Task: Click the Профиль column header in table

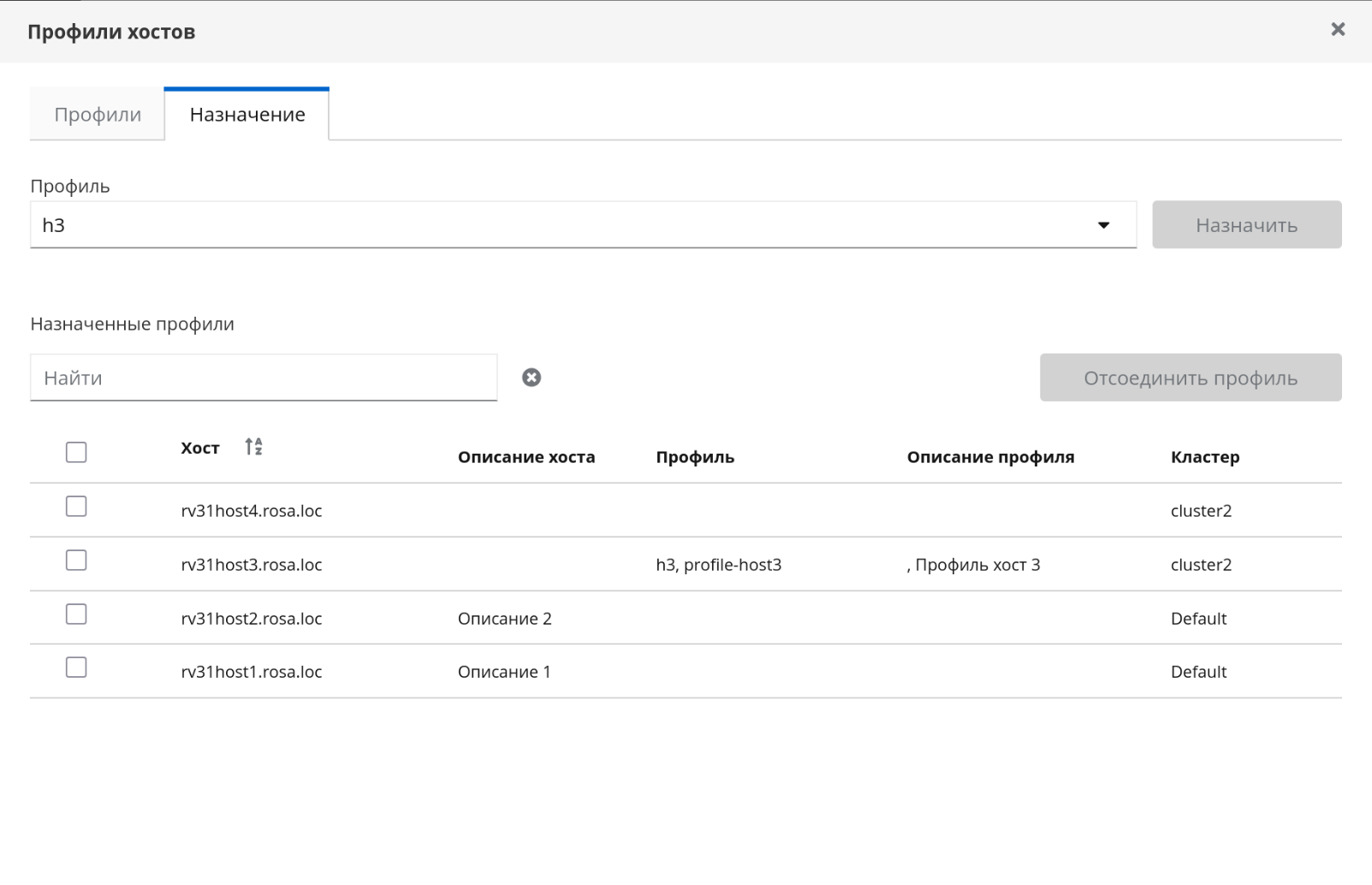Action: click(x=694, y=457)
